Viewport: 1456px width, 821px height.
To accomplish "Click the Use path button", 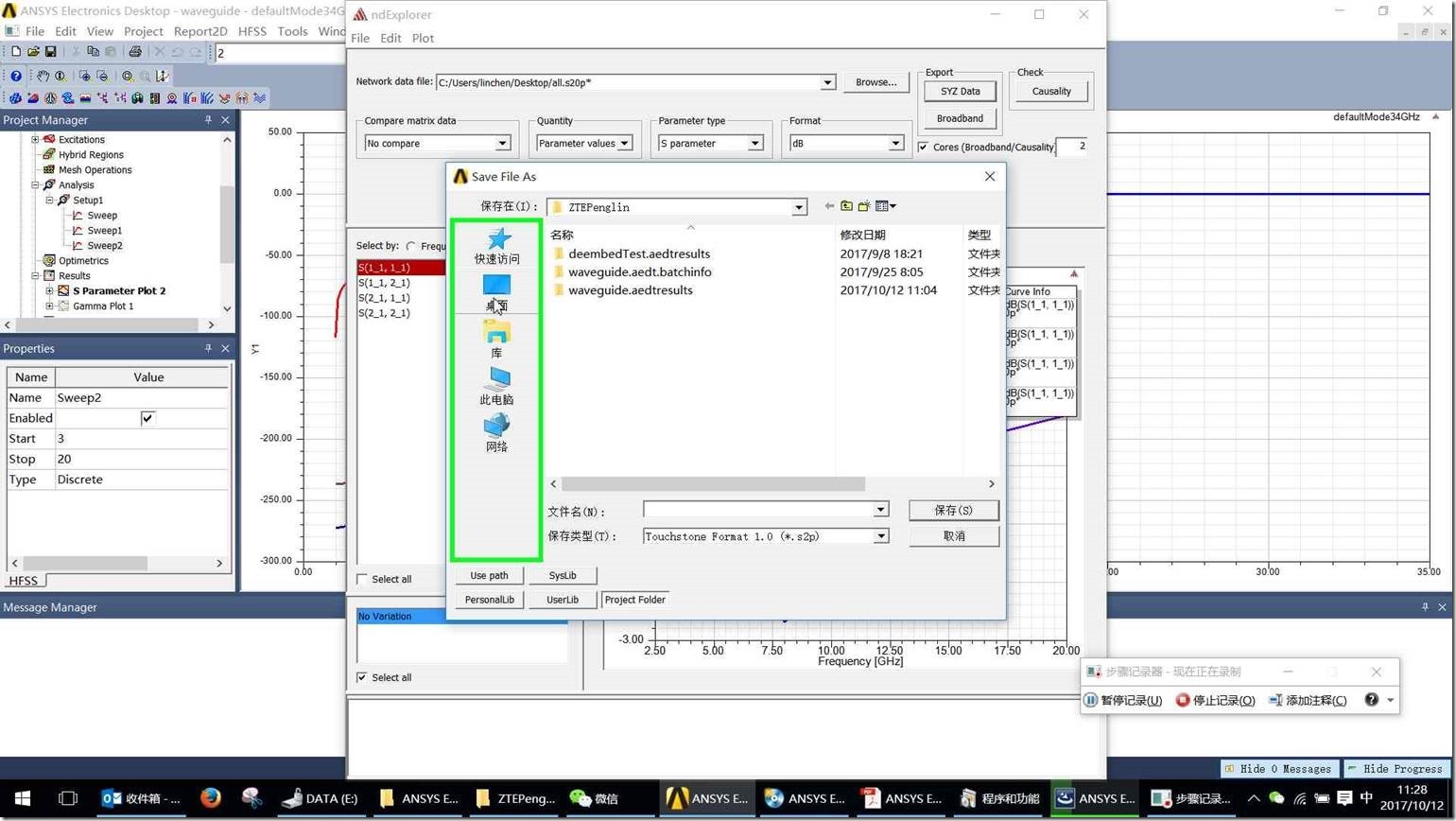I will click(x=489, y=575).
